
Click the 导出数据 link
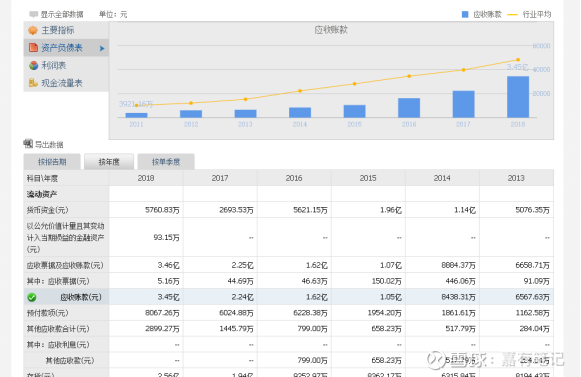49,145
